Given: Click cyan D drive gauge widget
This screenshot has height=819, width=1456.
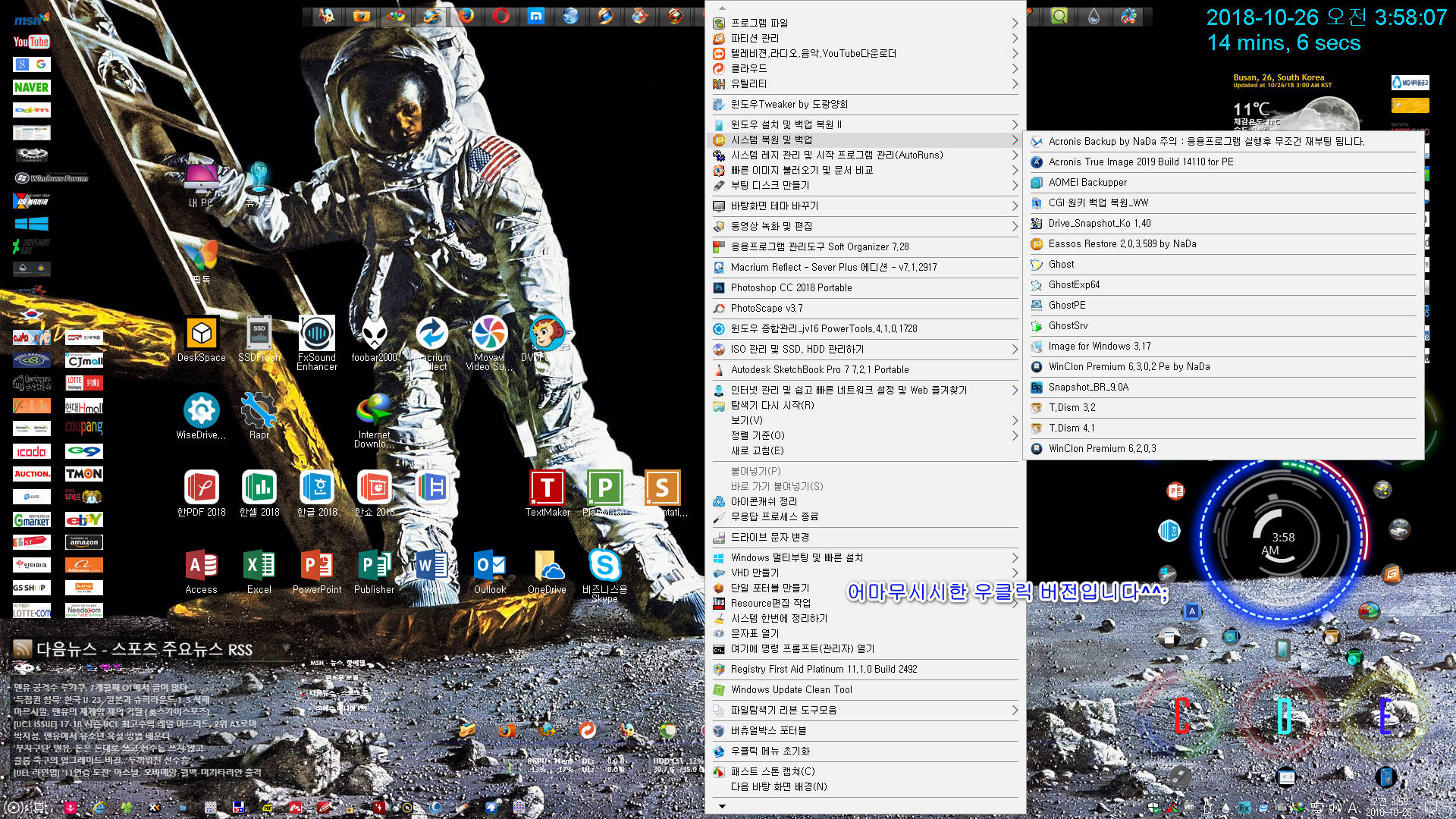Looking at the screenshot, I should [x=1284, y=715].
